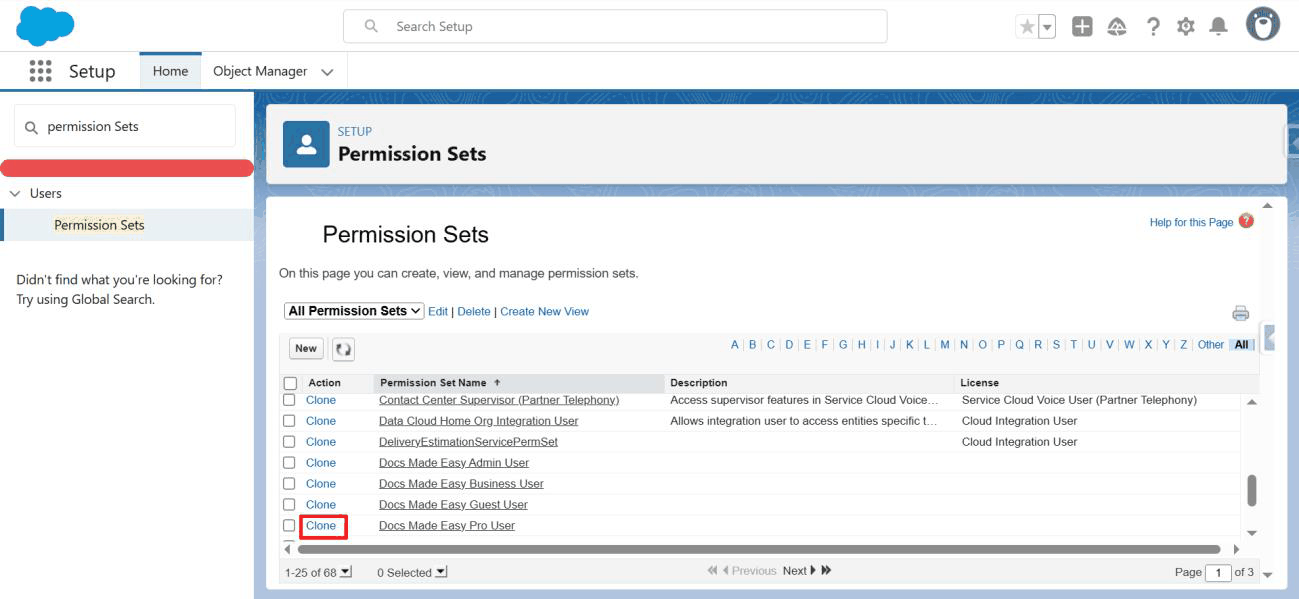1299x599 pixels.
Task: Filter list by Other
Action: click(1211, 345)
